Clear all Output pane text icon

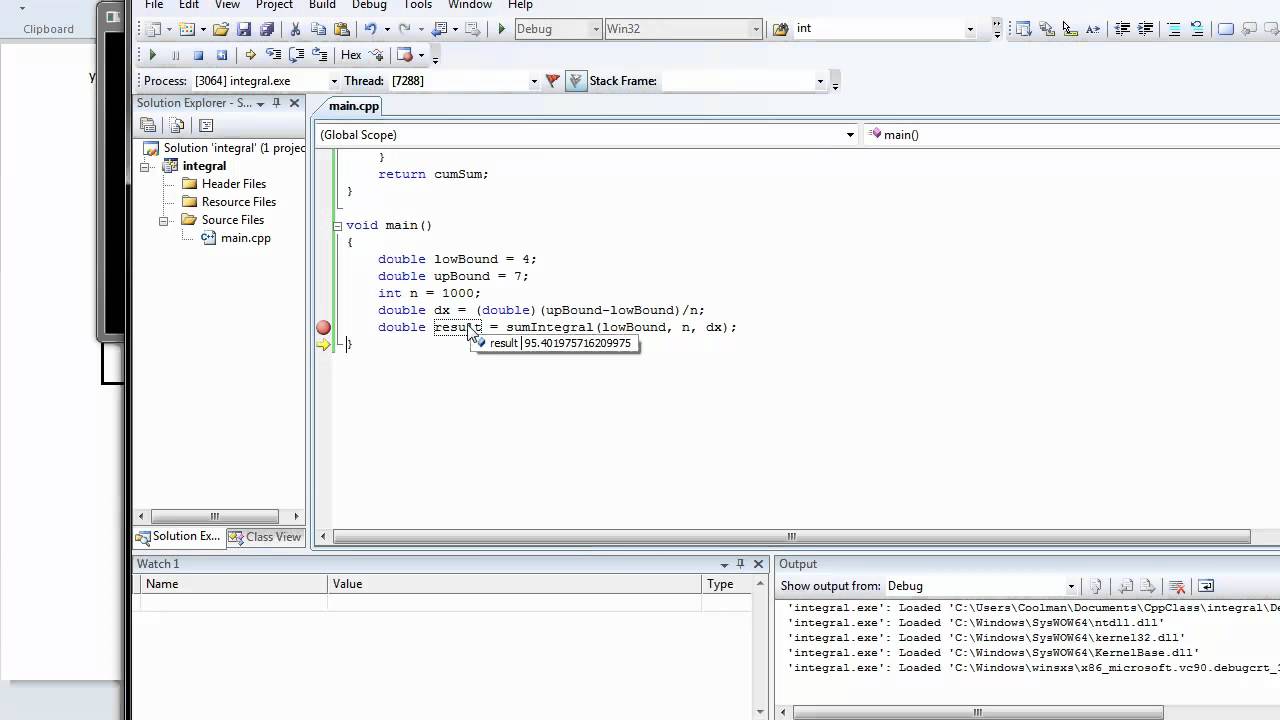(x=1177, y=586)
